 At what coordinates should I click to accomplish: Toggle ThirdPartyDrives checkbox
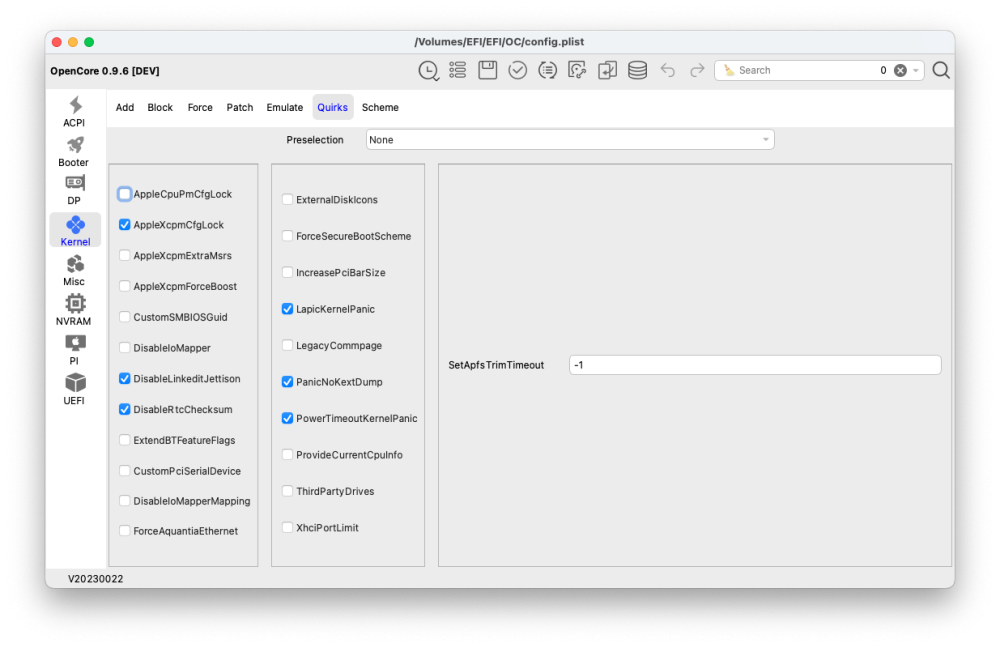coord(287,490)
